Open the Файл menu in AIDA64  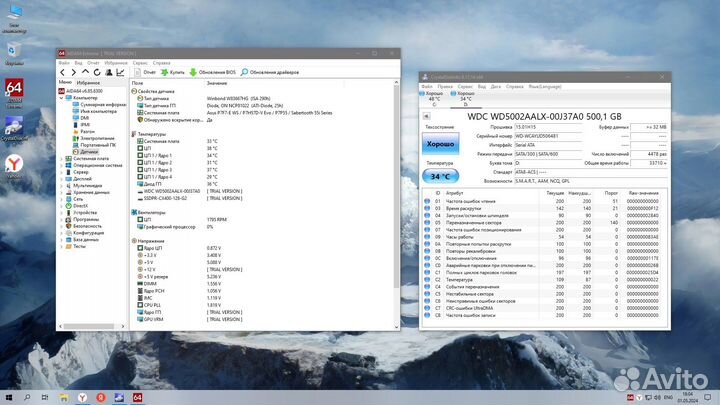64,63
